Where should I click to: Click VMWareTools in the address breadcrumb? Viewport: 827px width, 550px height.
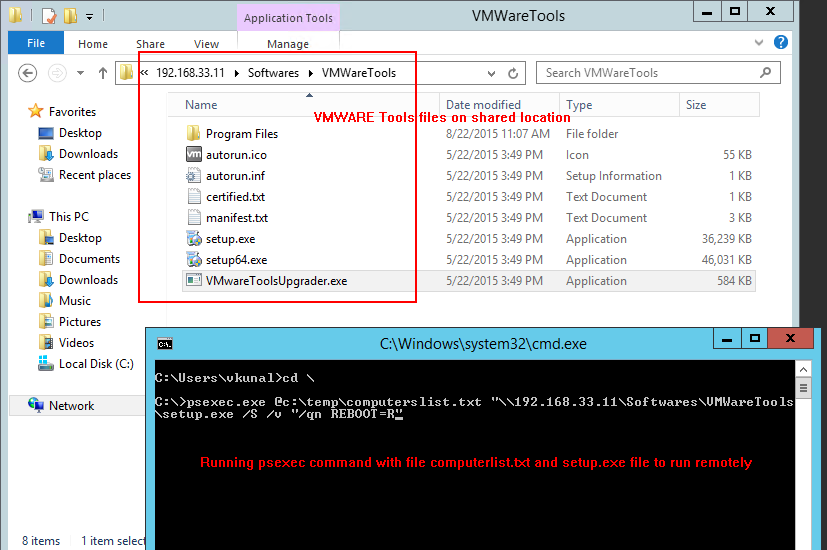[359, 73]
